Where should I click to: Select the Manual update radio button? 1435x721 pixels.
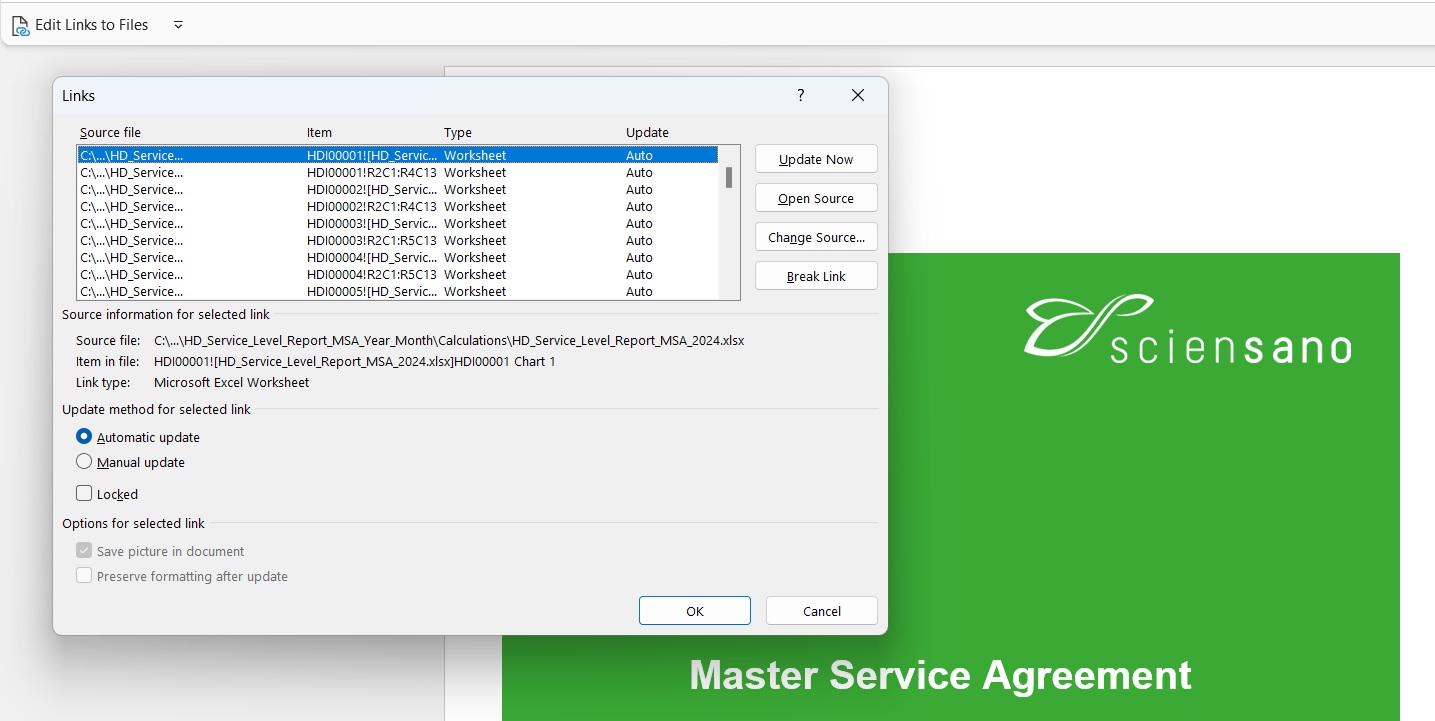[85, 462]
